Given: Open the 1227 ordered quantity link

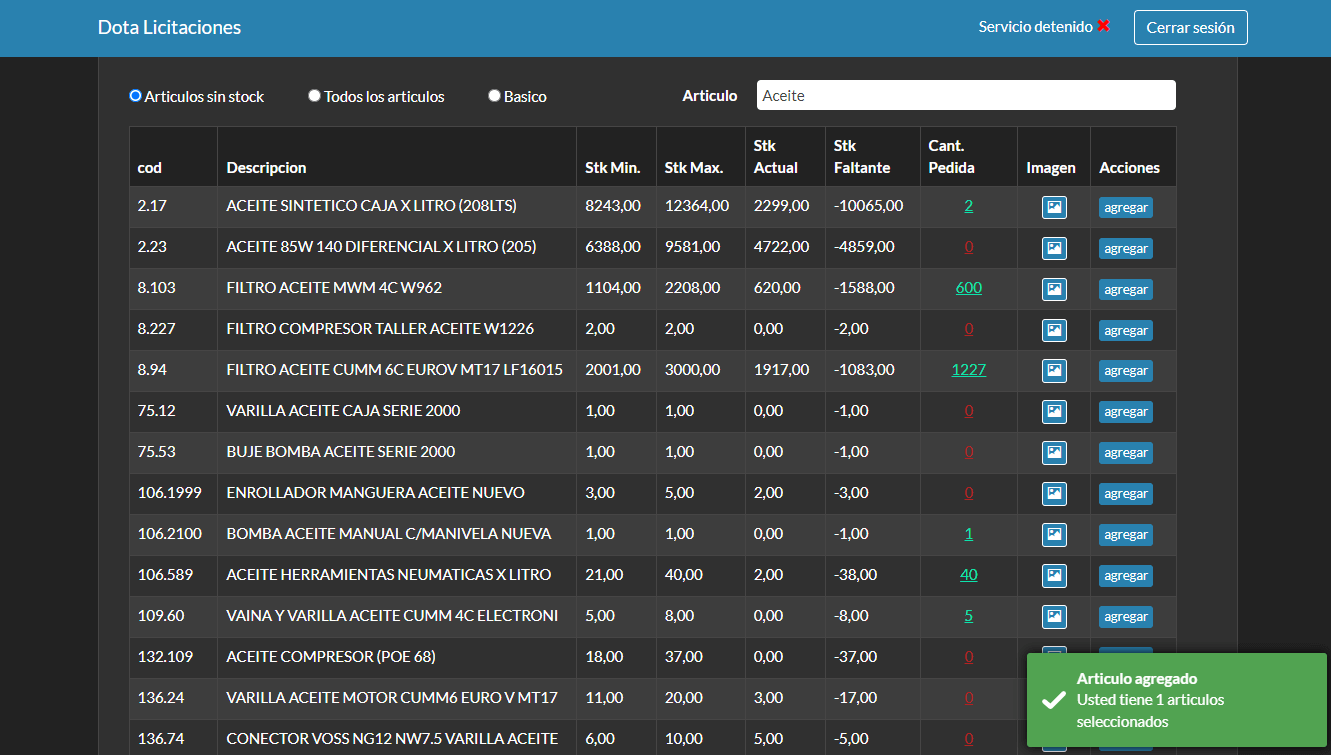Looking at the screenshot, I should tap(968, 370).
